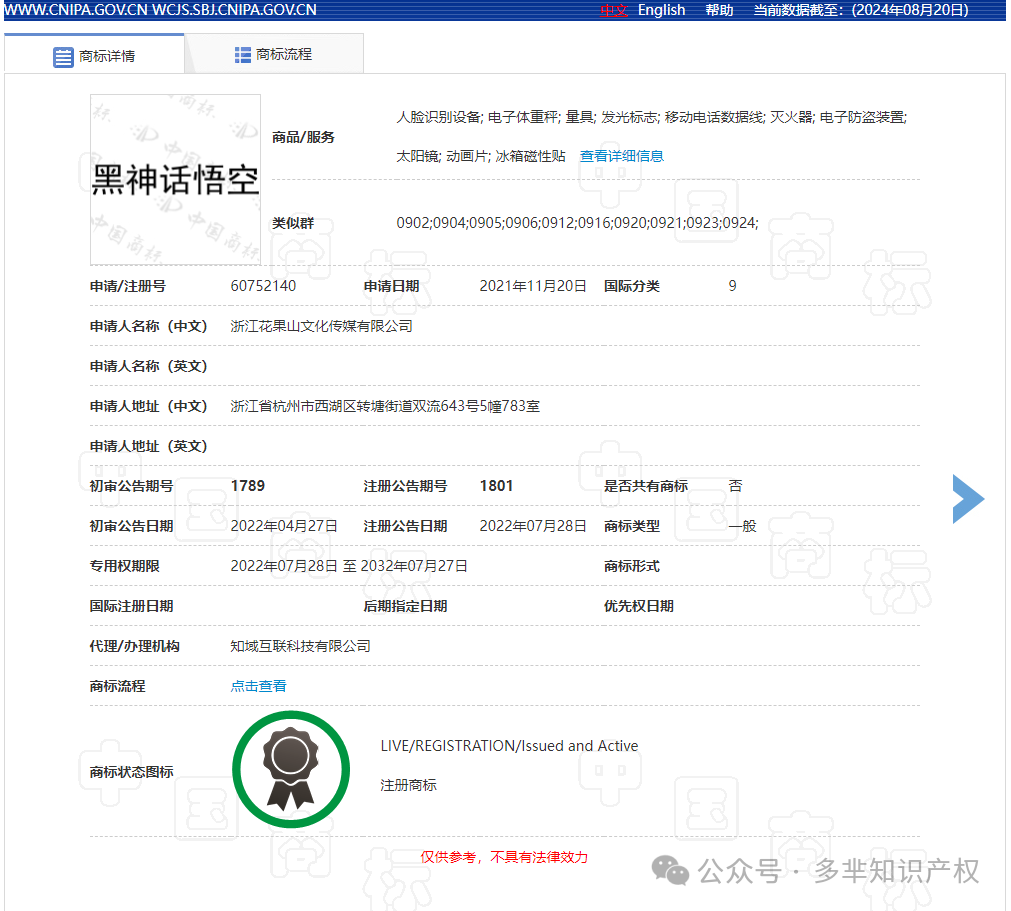Click the 黑神话悟空 trademark image
Screen dimensions: 1011x911
pyautogui.click(x=175, y=180)
